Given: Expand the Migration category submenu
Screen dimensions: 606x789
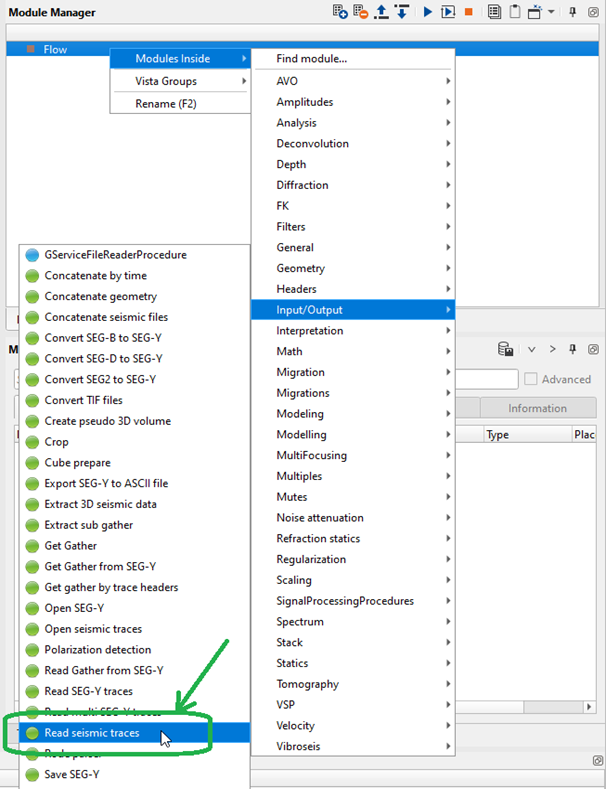Looking at the screenshot, I should 353,372.
